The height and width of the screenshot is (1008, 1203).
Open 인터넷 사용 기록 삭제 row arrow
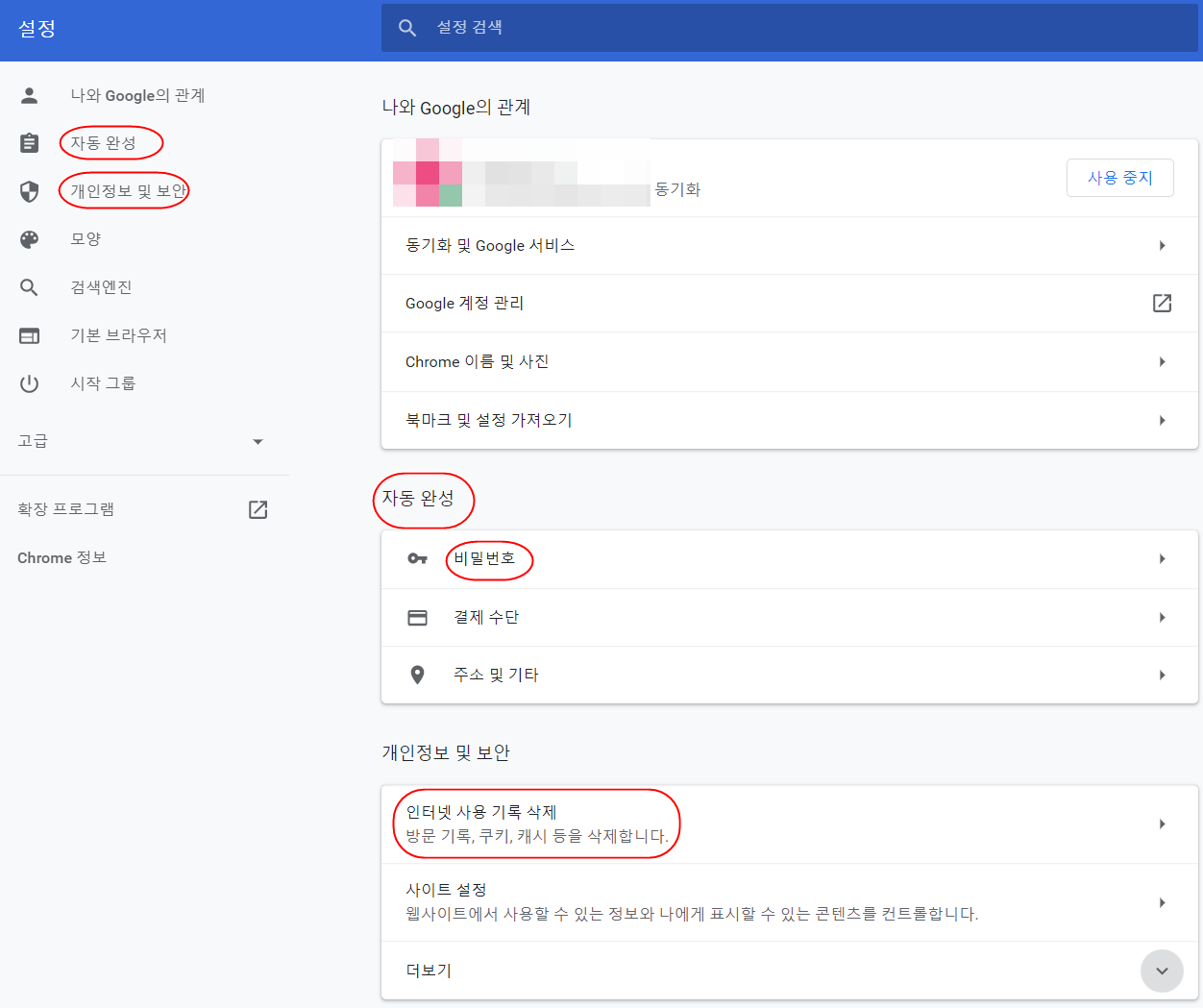tap(1162, 824)
